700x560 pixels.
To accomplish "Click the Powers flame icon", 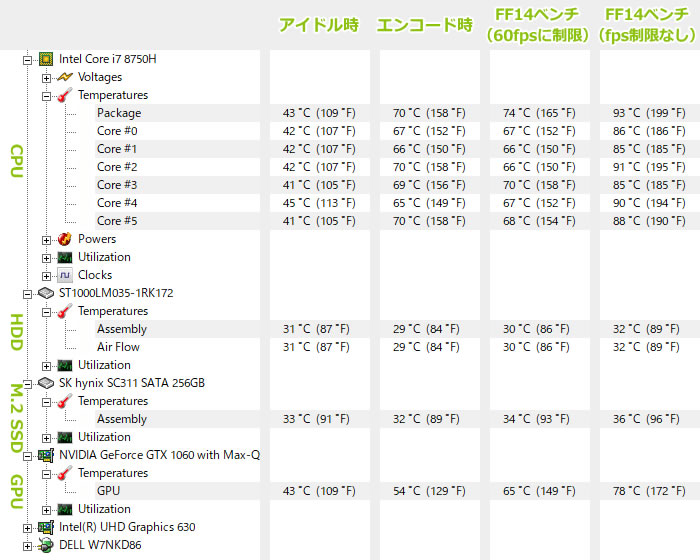I will pos(65,239).
